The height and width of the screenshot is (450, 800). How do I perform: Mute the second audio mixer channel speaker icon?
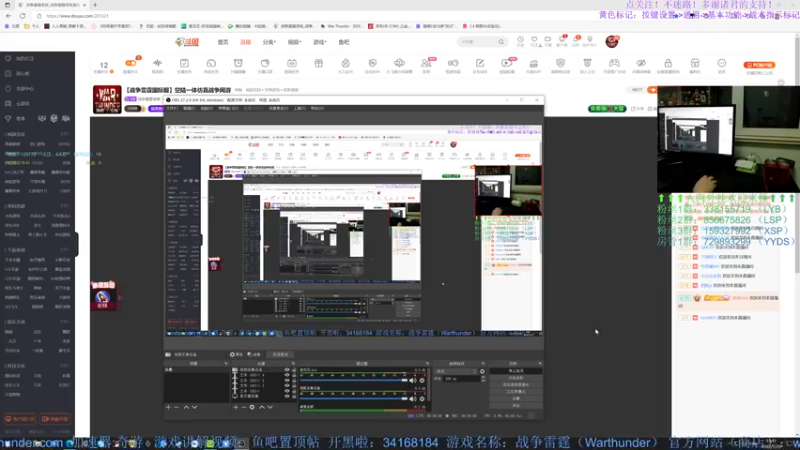point(412,399)
